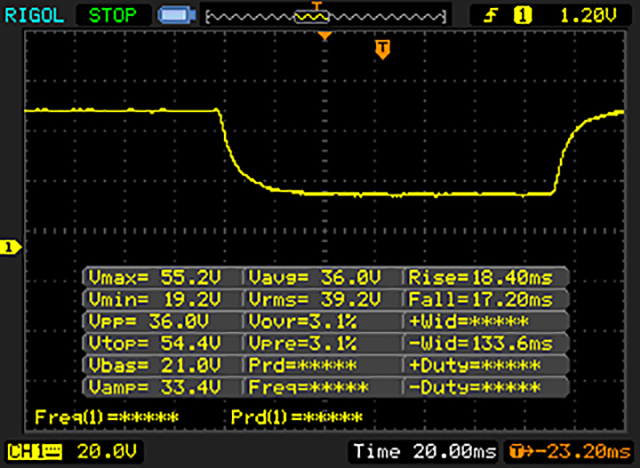Click the Time 20.00ms timebase readout
640x468 pixels.
click(424, 452)
